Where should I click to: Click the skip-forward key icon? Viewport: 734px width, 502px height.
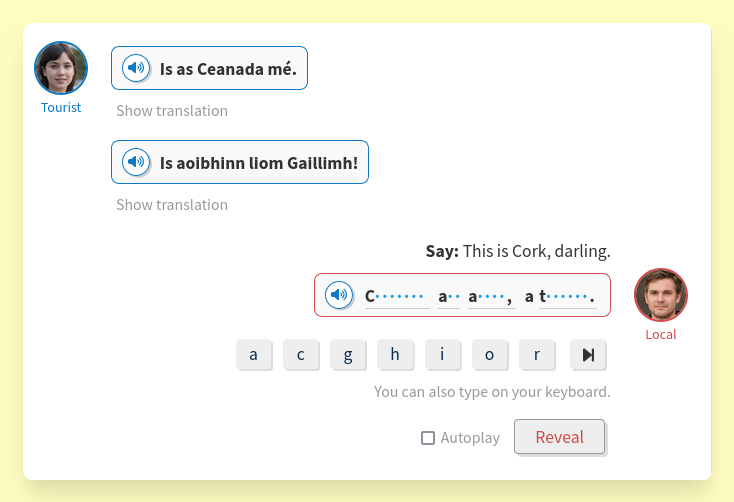pyautogui.click(x=588, y=355)
